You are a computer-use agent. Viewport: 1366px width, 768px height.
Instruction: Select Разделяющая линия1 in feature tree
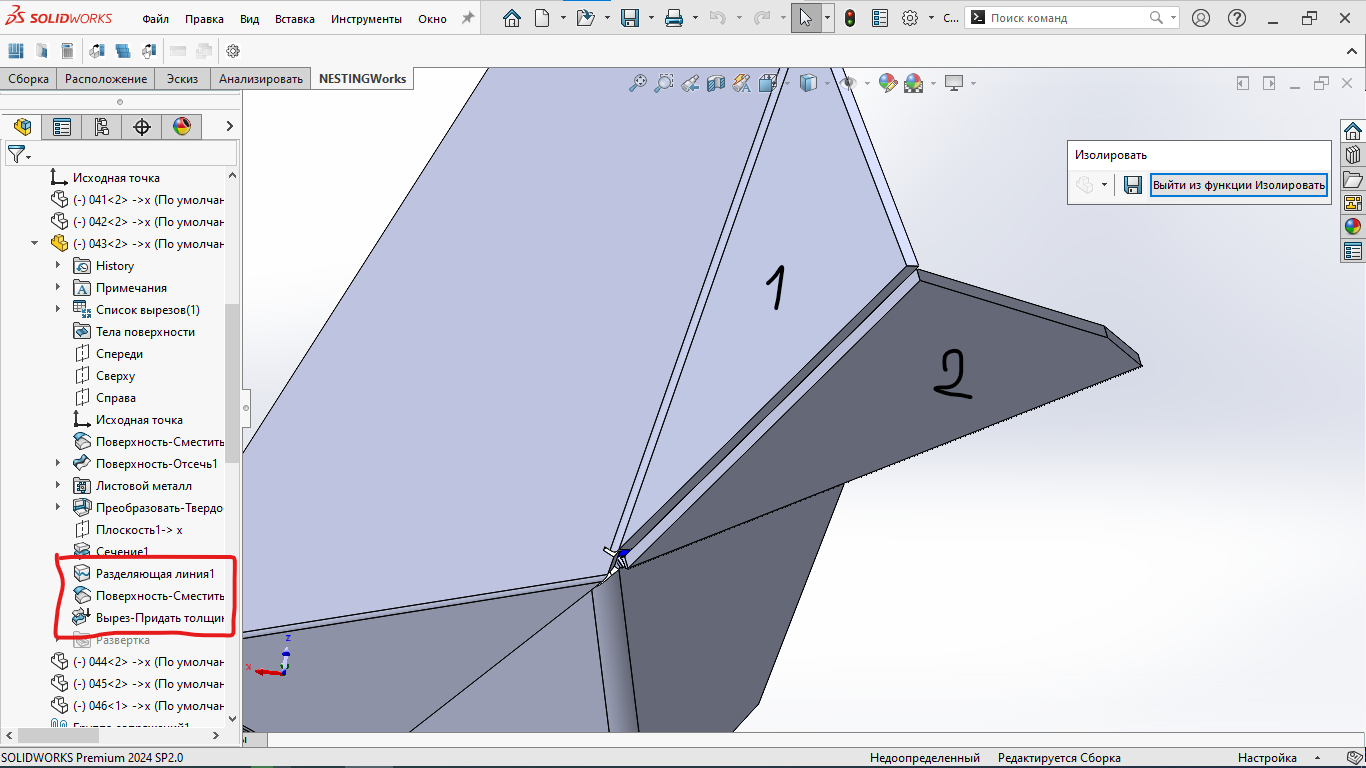[x=154, y=574]
